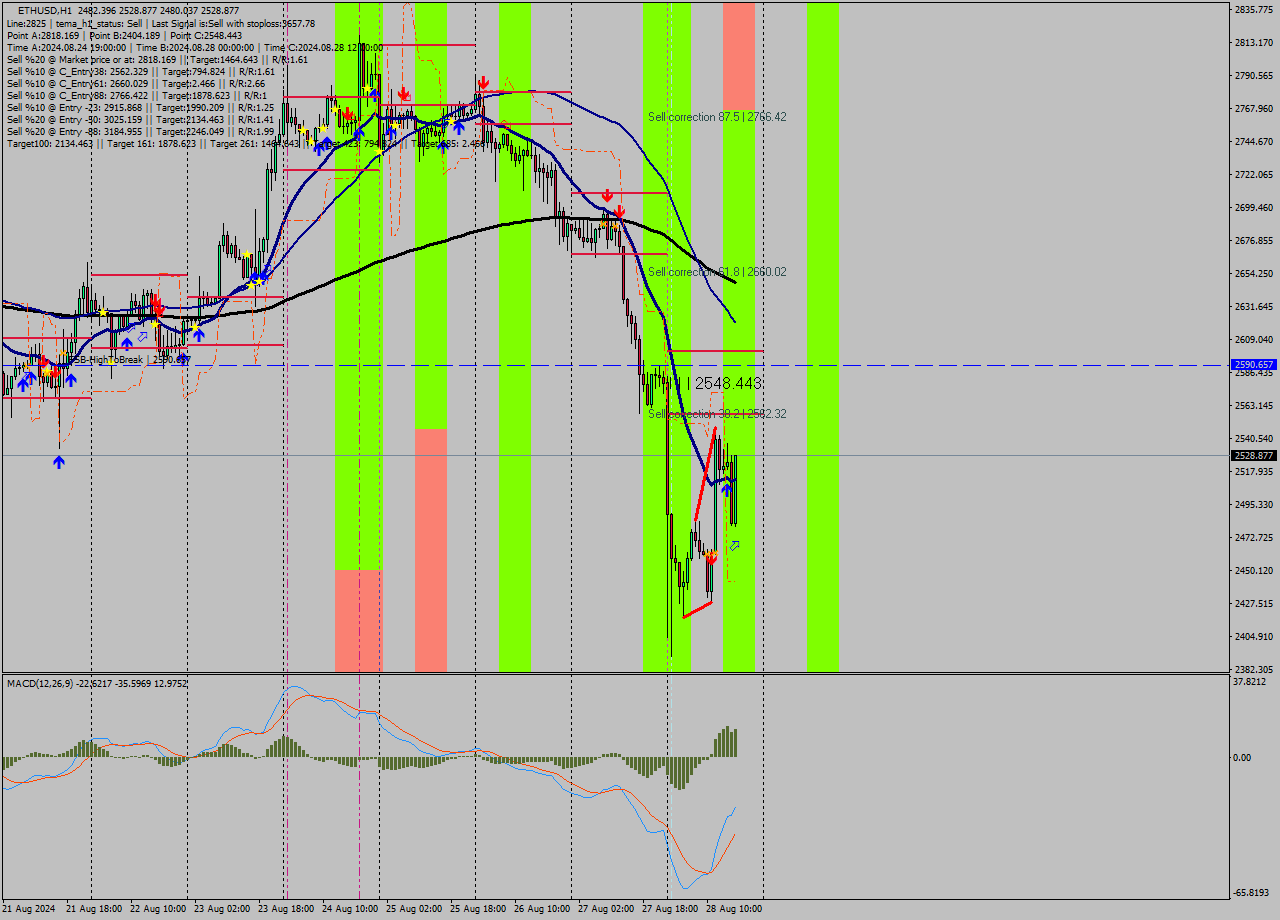Screen dimensions: 1280x920
Task: Select the yellow star marker at the recent swing low
Action: point(712,552)
